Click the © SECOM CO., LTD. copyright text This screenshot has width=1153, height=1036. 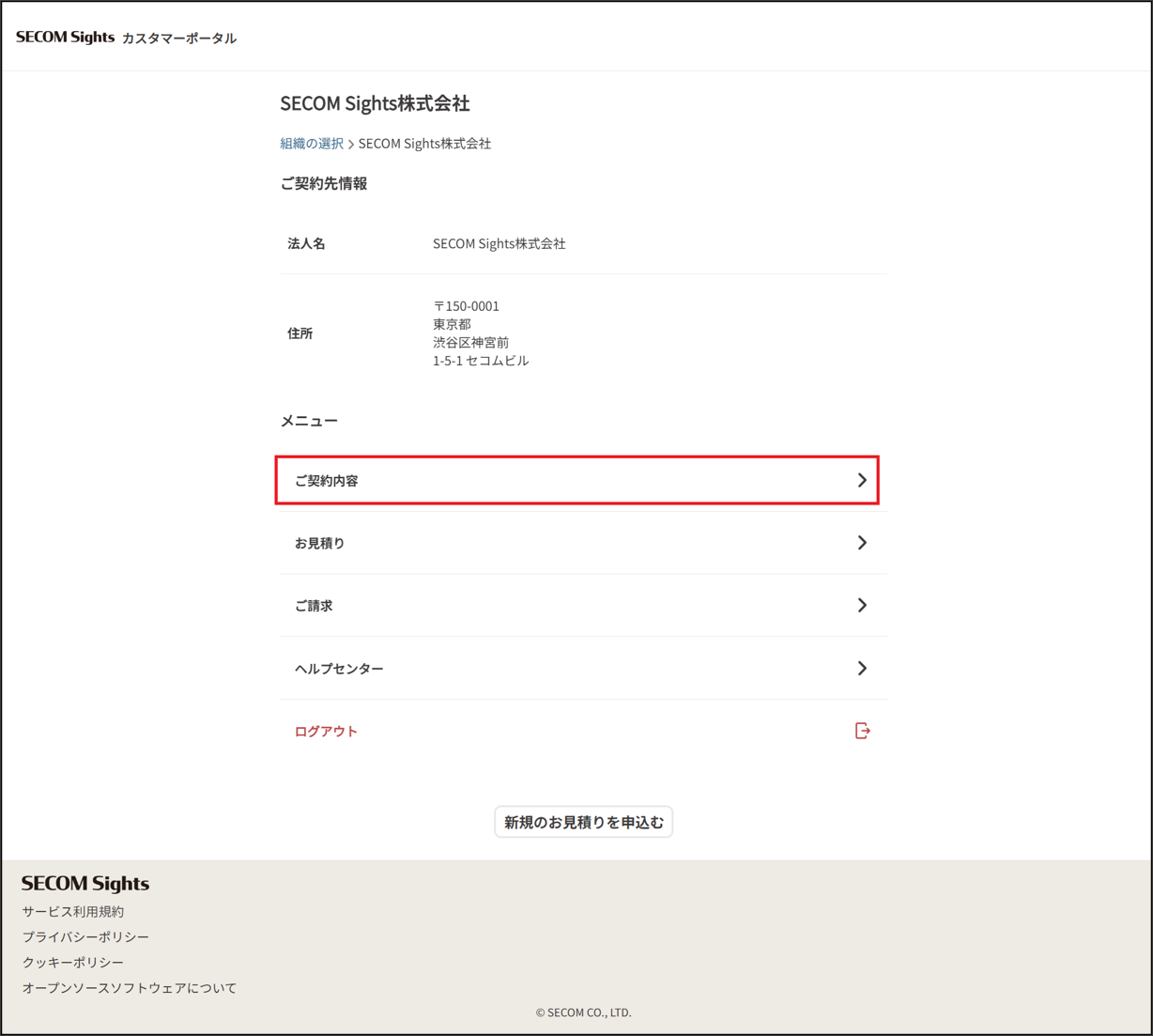pos(583,1013)
